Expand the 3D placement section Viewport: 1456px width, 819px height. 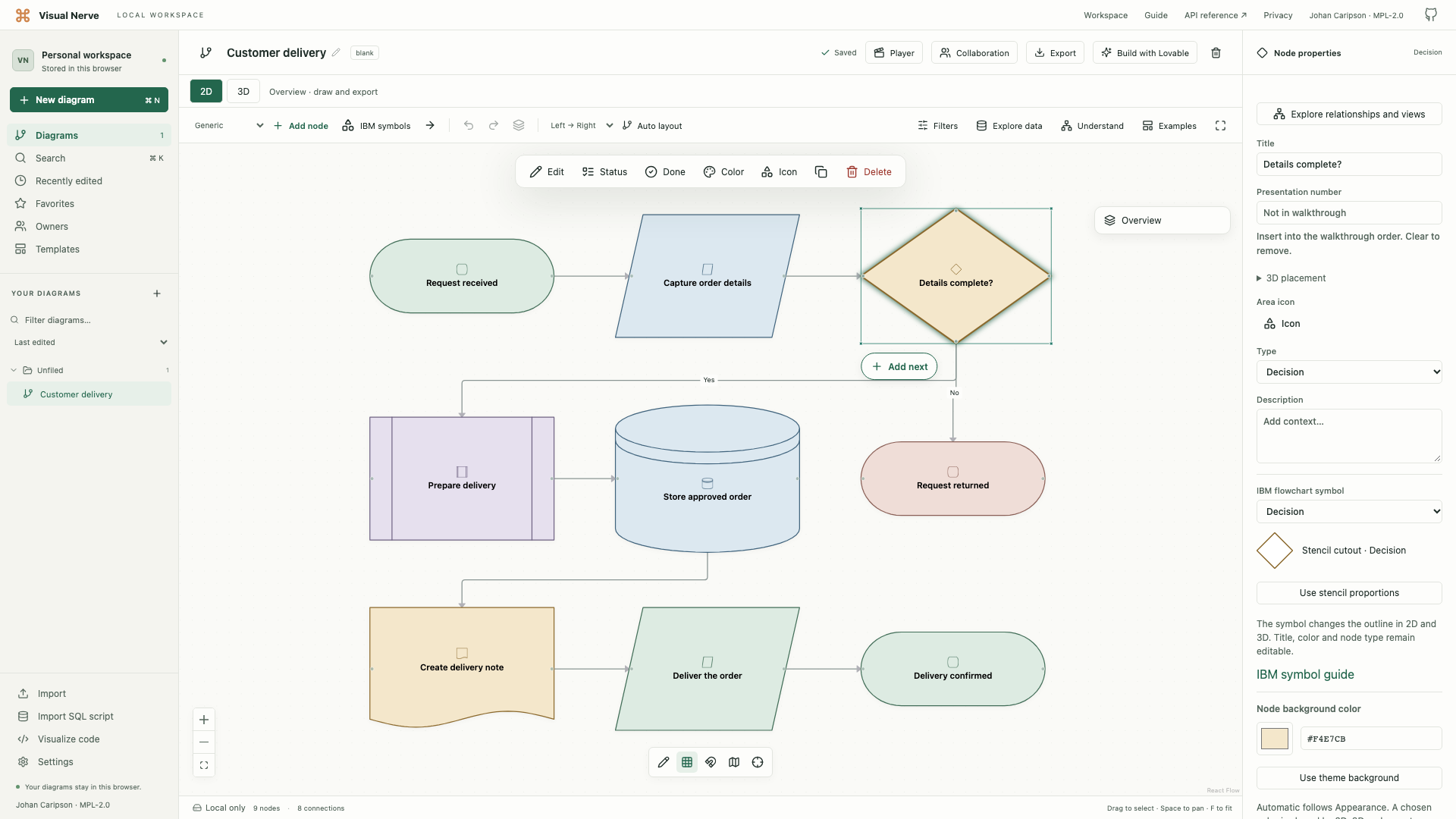point(1291,278)
